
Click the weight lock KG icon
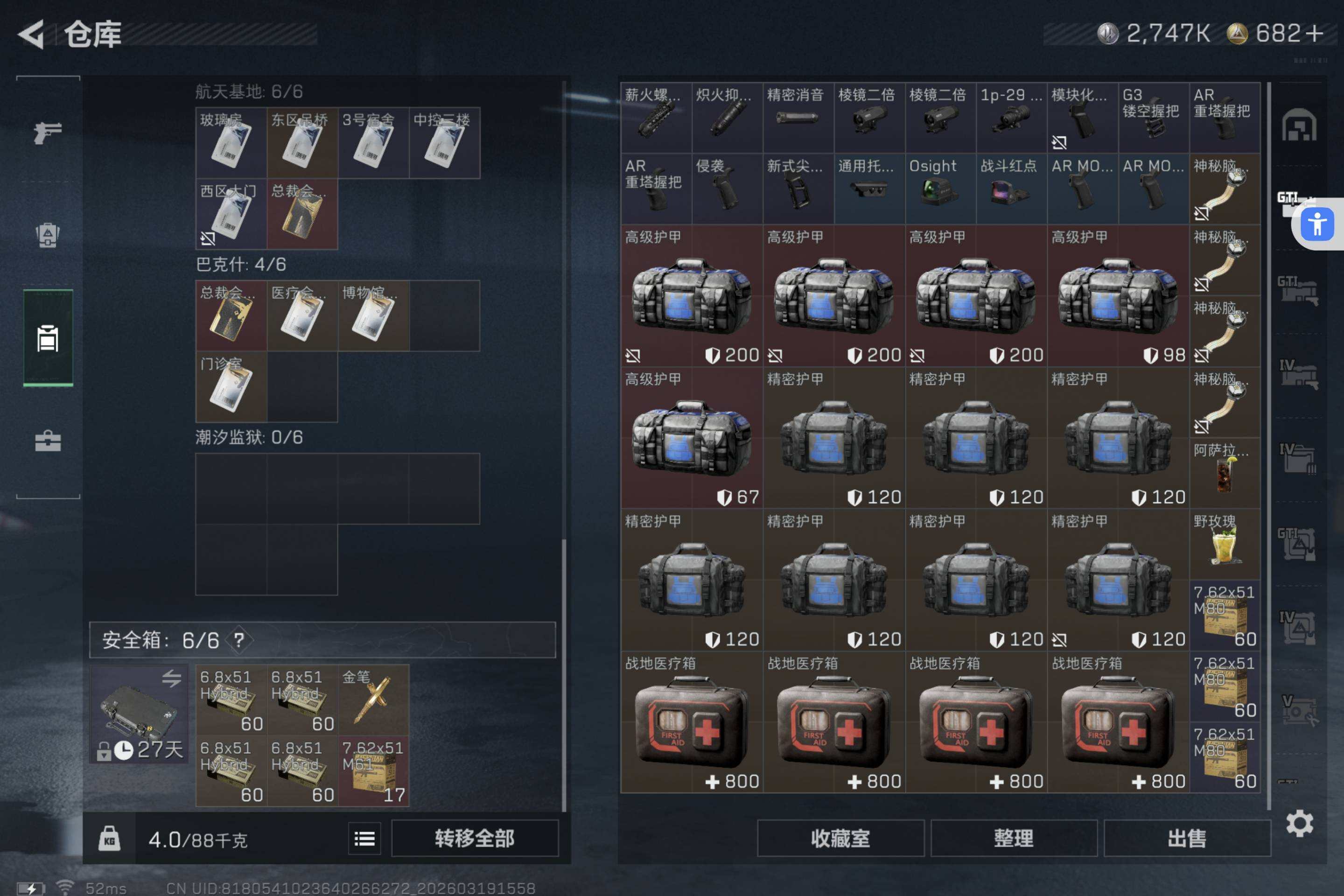coord(109,839)
